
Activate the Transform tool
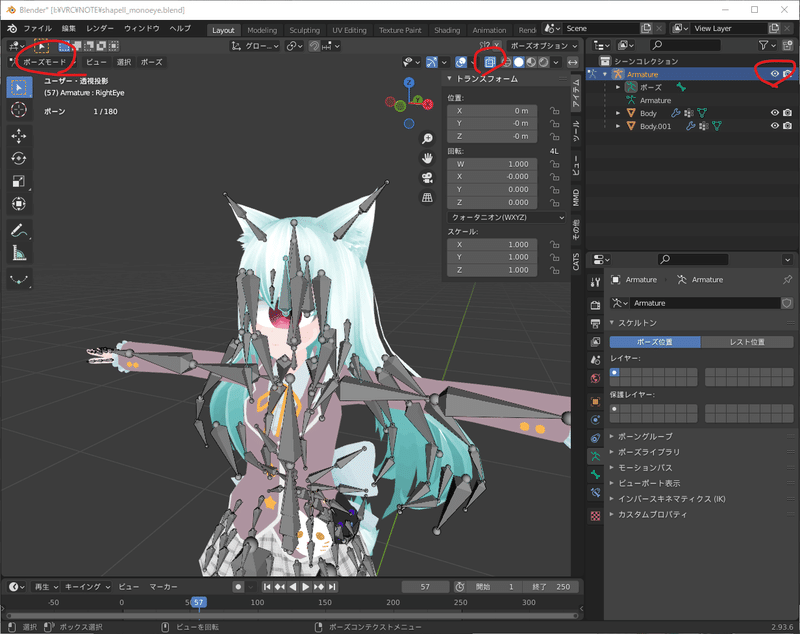pos(19,204)
